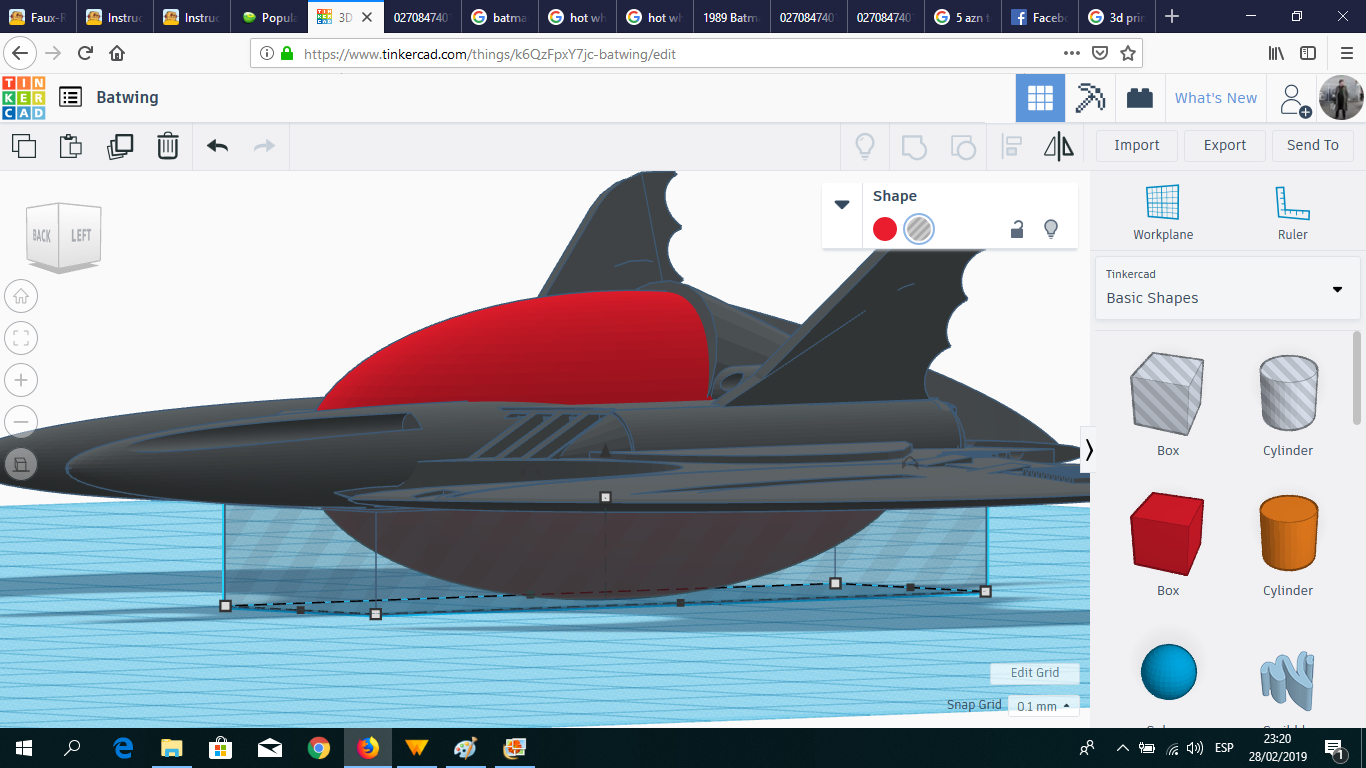Switch to the batma Google tab
Image resolution: width=1366 pixels, height=768 pixels.
pyautogui.click(x=500, y=17)
